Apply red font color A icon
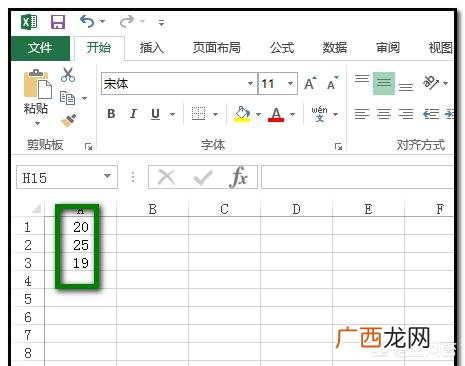This screenshot has width=465, height=366. (276, 114)
